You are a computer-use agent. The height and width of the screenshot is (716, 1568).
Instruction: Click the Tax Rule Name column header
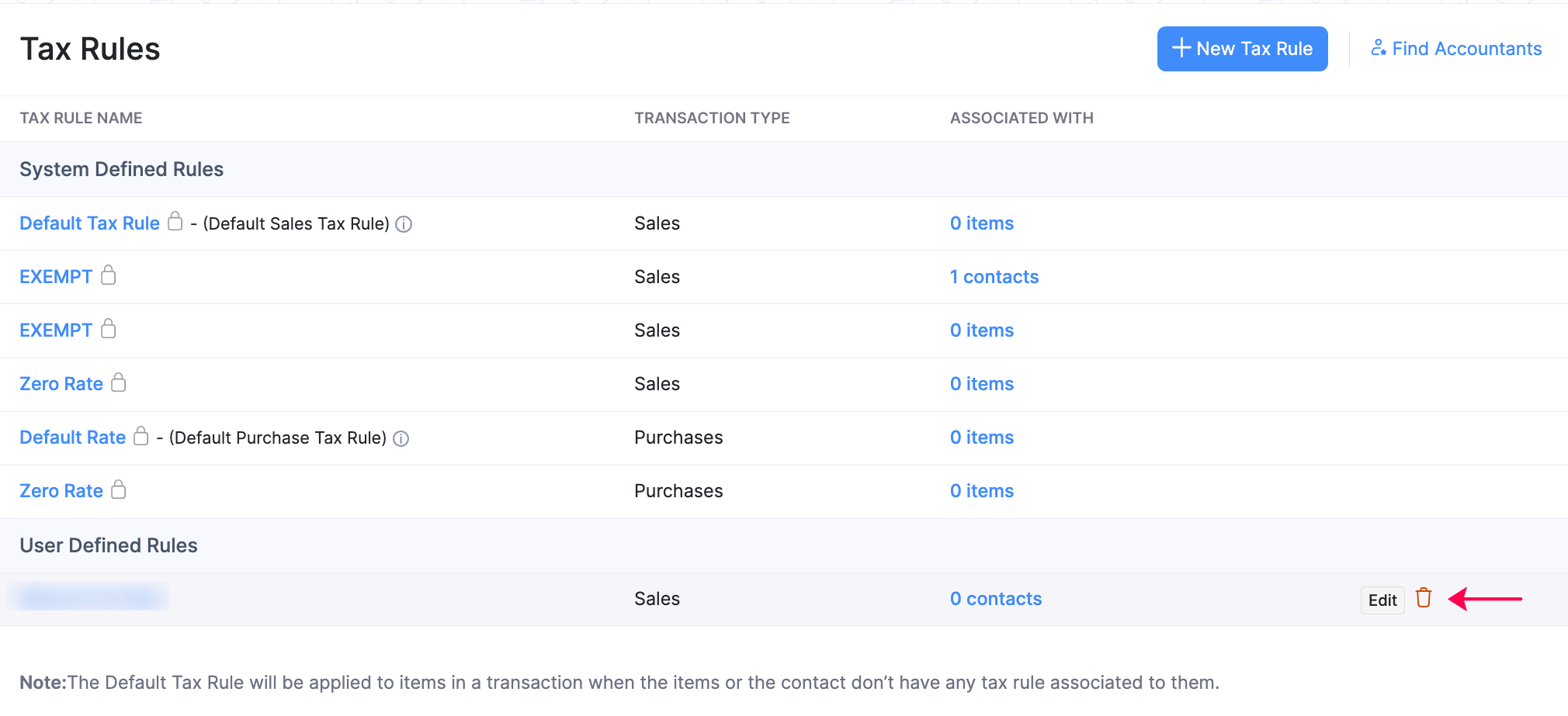tap(81, 118)
